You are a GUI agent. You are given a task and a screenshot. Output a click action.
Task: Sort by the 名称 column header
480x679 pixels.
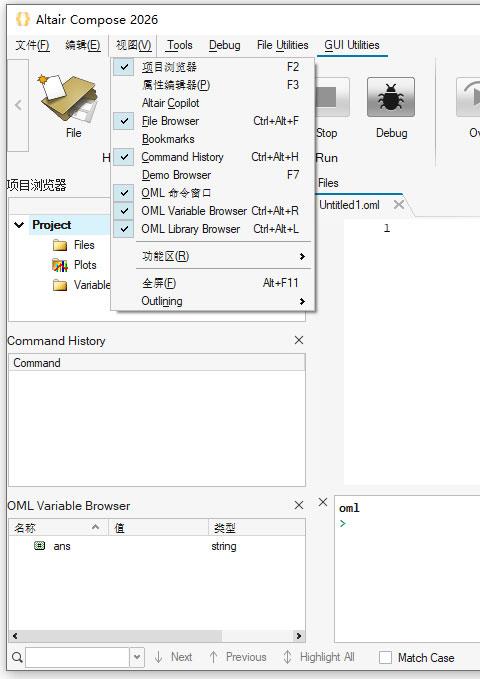58,528
